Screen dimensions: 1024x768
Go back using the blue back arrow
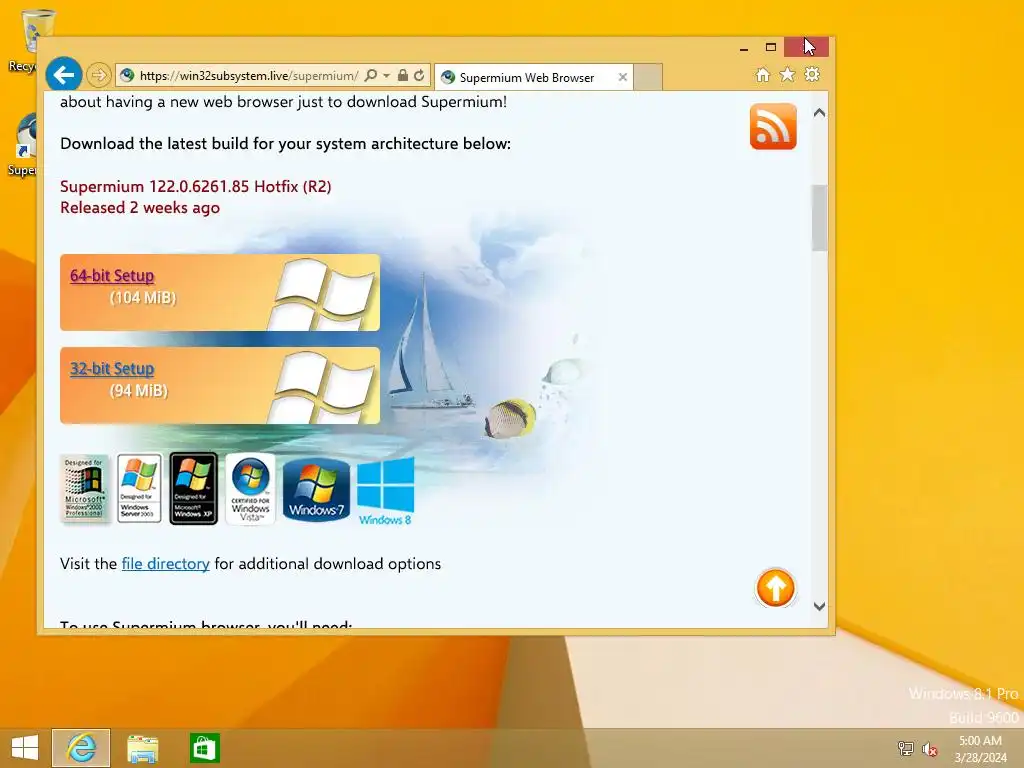coord(63,75)
